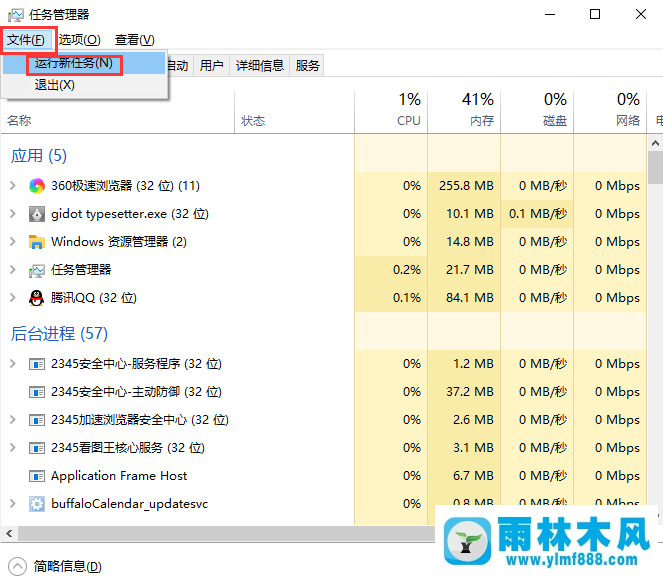This screenshot has width=663, height=585.
Task: Click the 任务管理器 process icon
Action: click(37, 270)
